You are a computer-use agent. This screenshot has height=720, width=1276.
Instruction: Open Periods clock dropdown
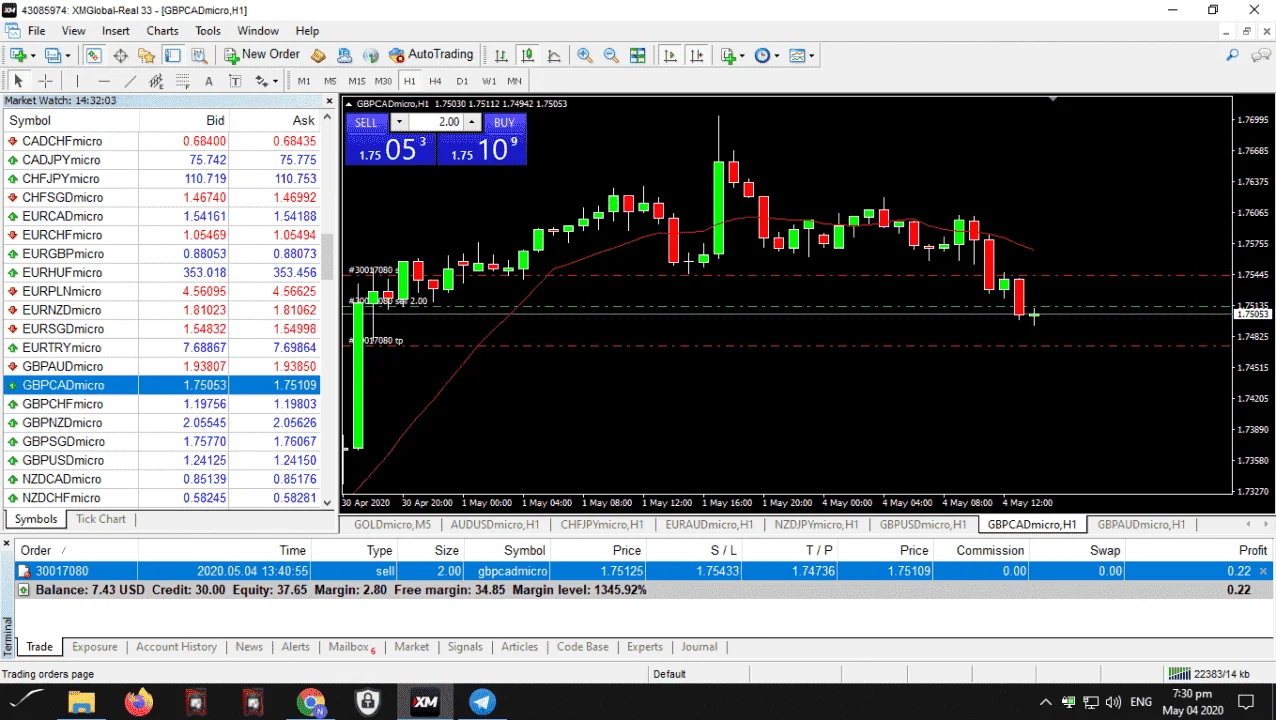(x=767, y=55)
